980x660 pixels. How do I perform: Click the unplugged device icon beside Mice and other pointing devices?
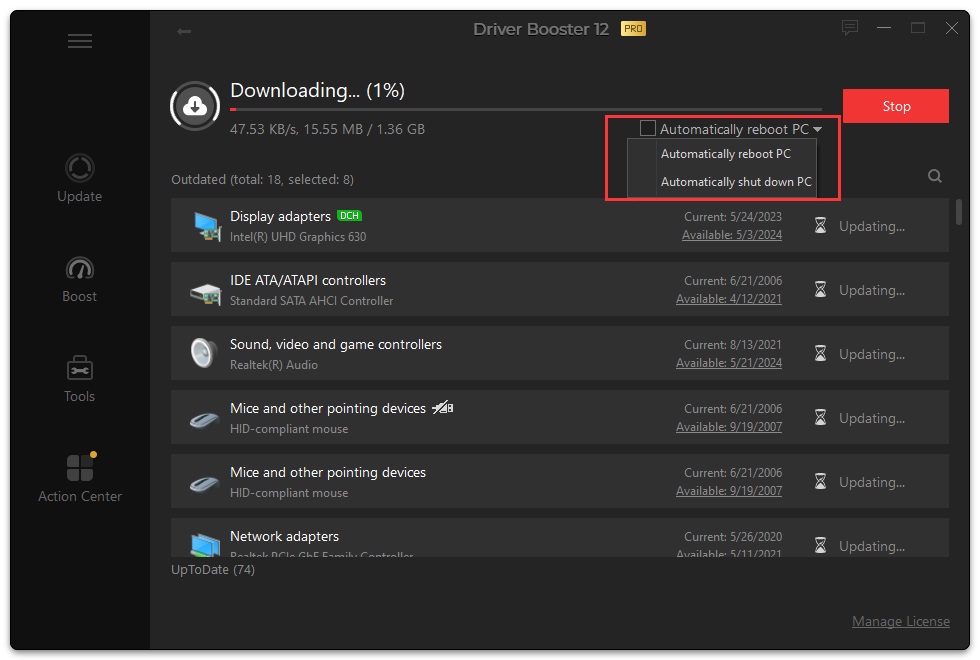(x=442, y=408)
